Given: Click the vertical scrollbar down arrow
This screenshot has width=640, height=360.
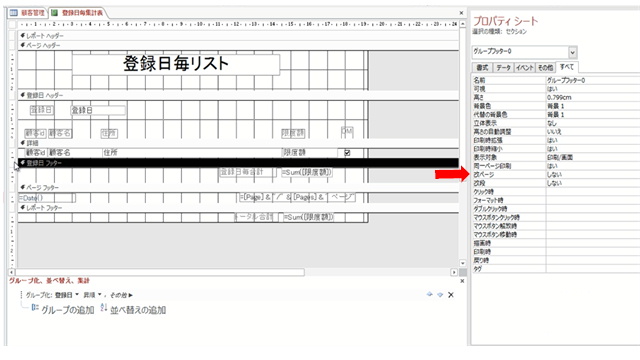Looking at the screenshot, I should [x=462, y=263].
